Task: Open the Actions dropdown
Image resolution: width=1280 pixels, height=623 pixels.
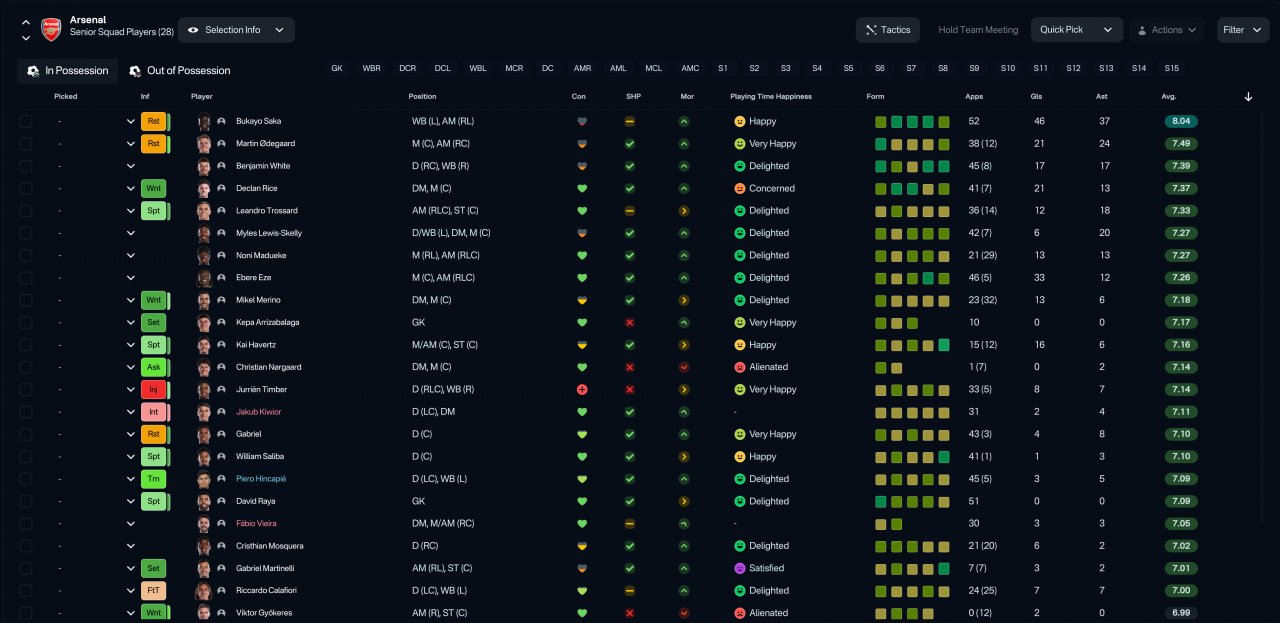Action: [x=1167, y=30]
